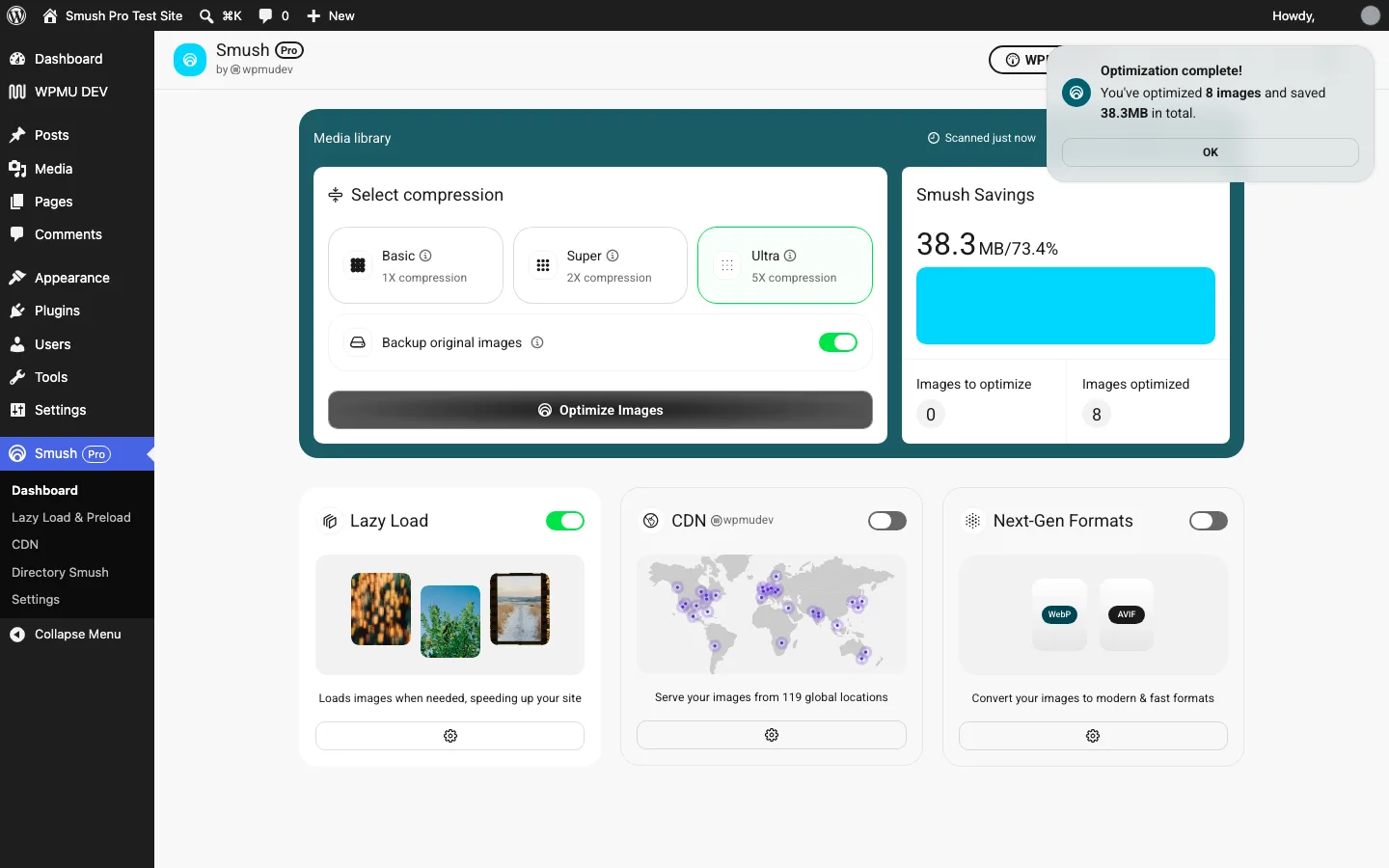Enable the Next-Gen Formats toggle
Viewport: 1389px width, 868px height.
(1209, 521)
